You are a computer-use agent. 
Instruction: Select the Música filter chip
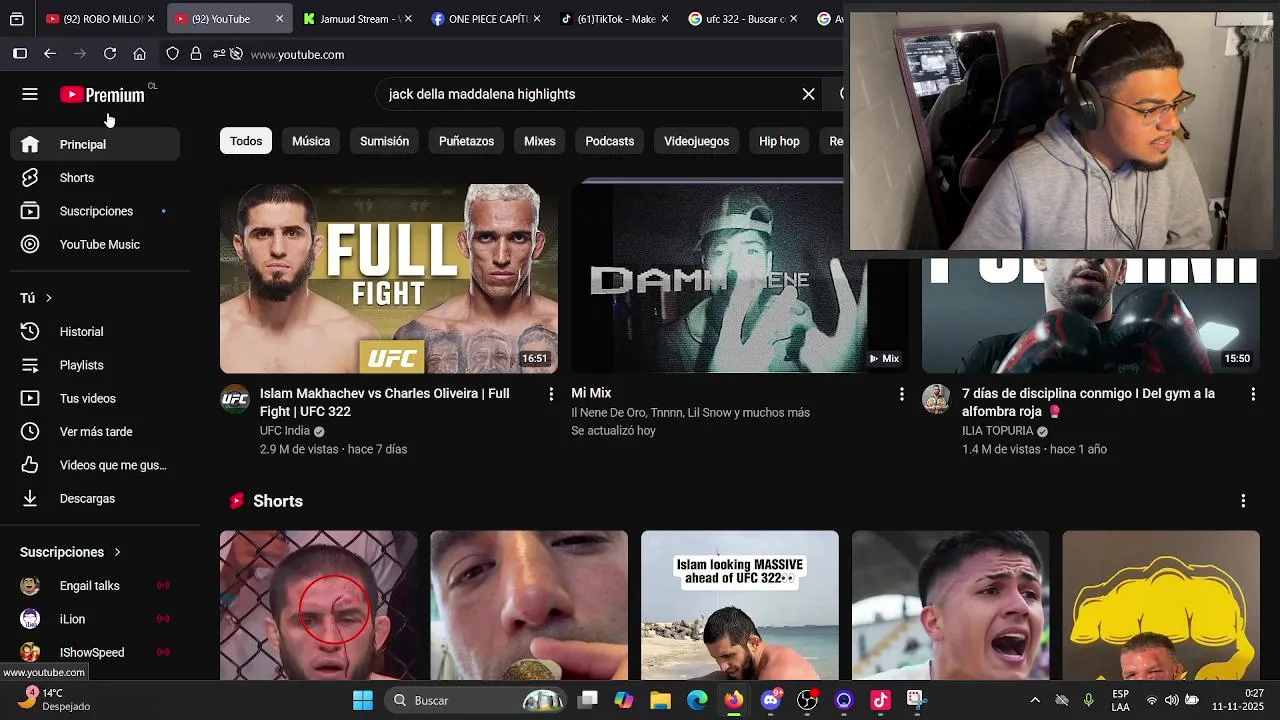(x=311, y=141)
